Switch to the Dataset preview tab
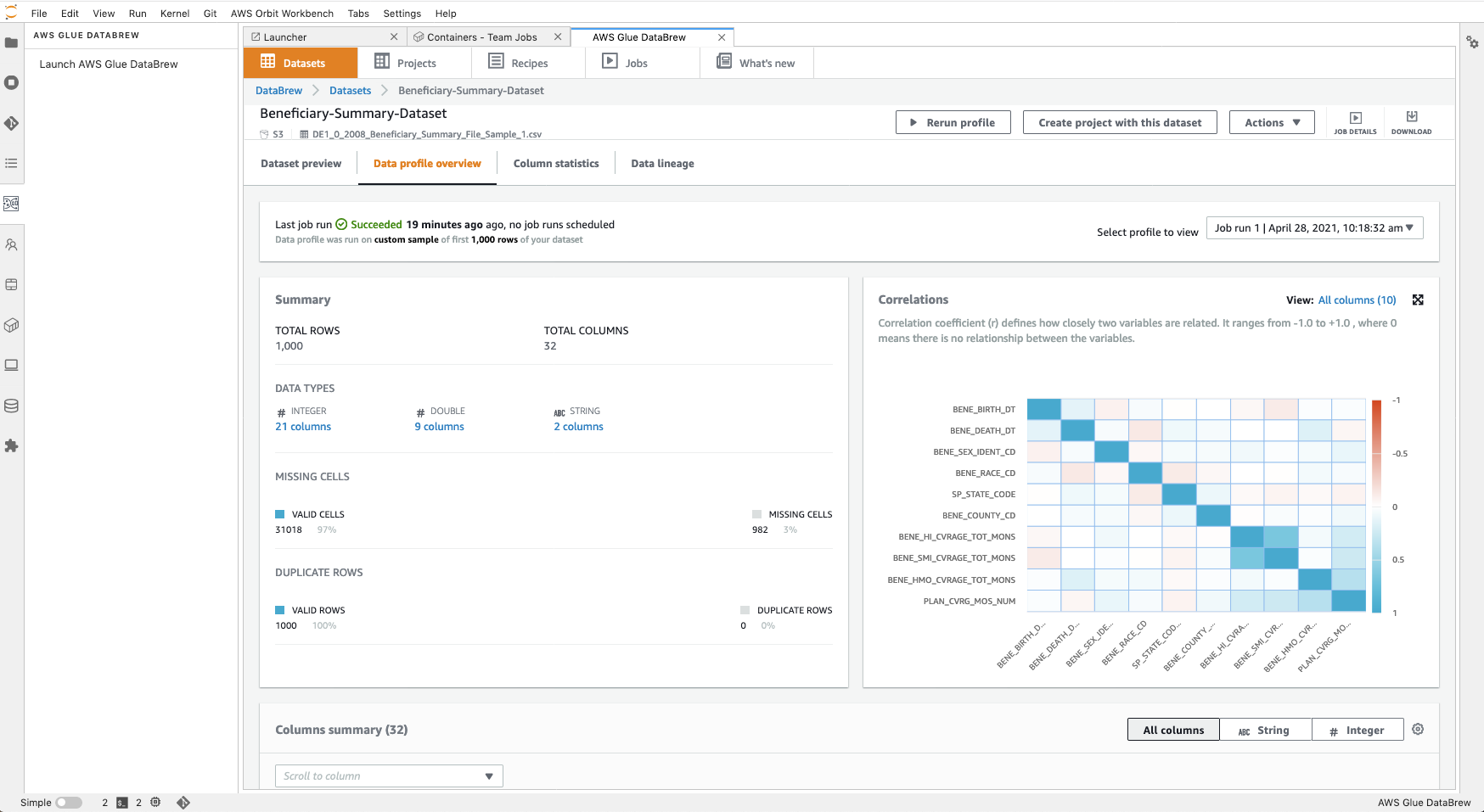1484x812 pixels. click(x=301, y=164)
